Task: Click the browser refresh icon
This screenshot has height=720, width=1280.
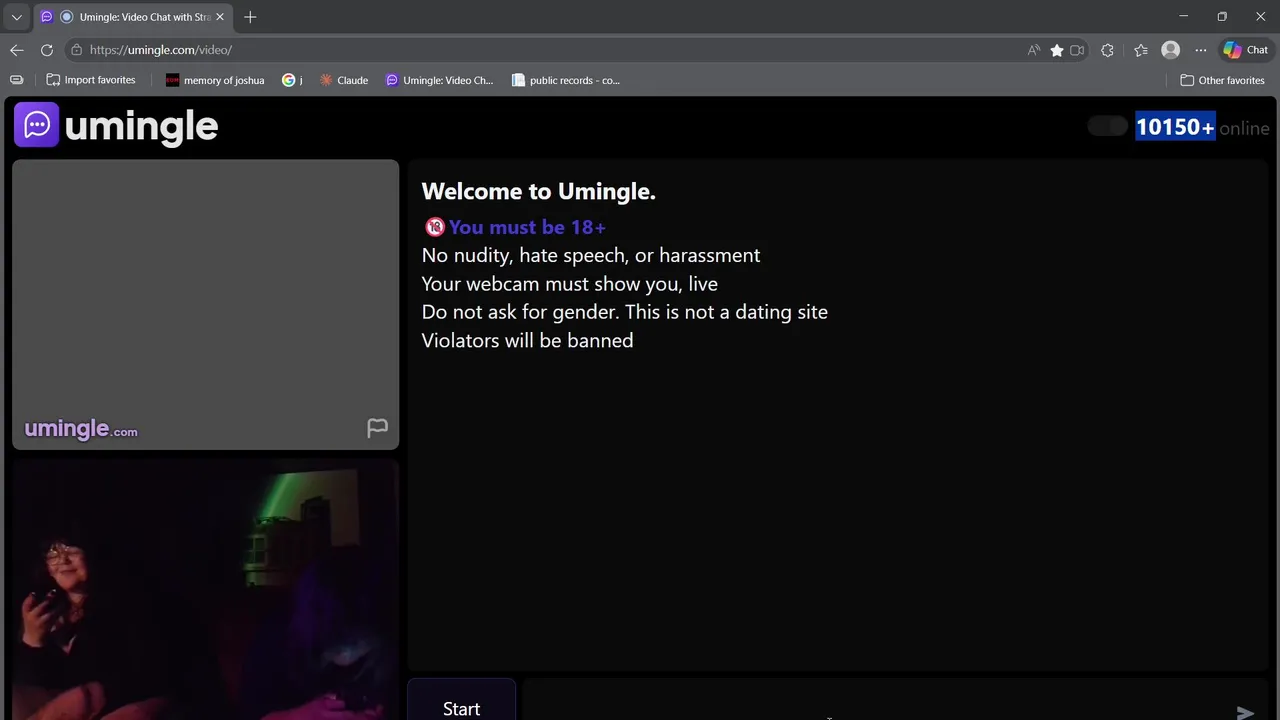Action: pos(47,50)
